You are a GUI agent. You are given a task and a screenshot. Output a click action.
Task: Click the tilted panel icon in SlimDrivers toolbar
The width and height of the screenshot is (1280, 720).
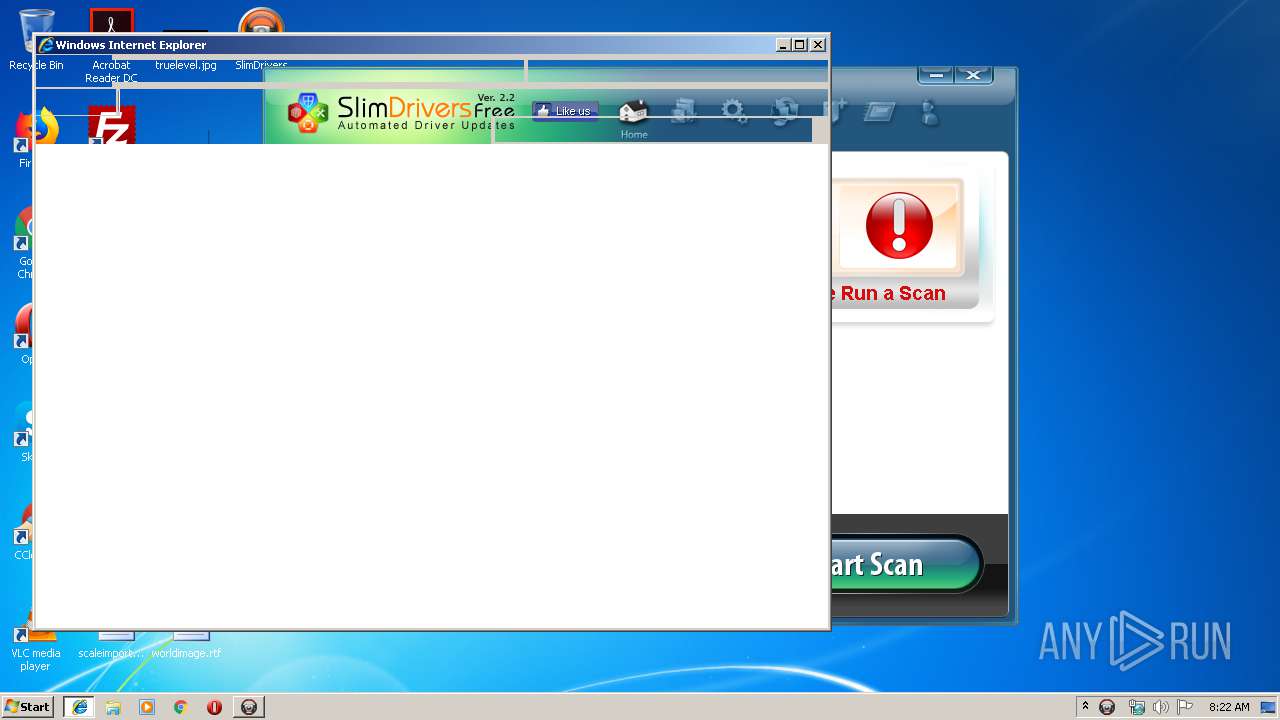(x=878, y=112)
